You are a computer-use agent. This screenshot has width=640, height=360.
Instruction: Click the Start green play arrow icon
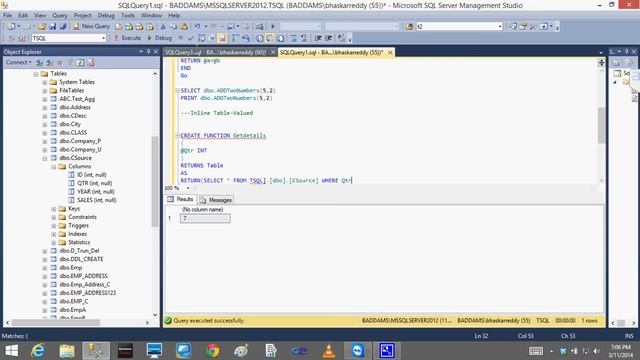click(x=273, y=27)
